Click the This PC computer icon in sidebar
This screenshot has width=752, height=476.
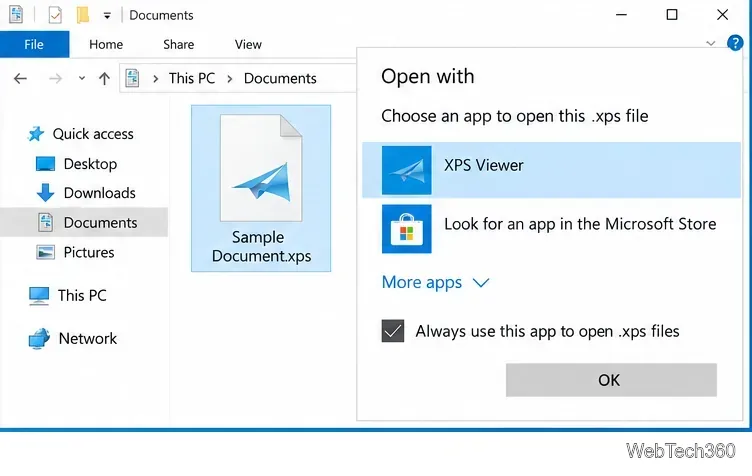[x=39, y=296]
